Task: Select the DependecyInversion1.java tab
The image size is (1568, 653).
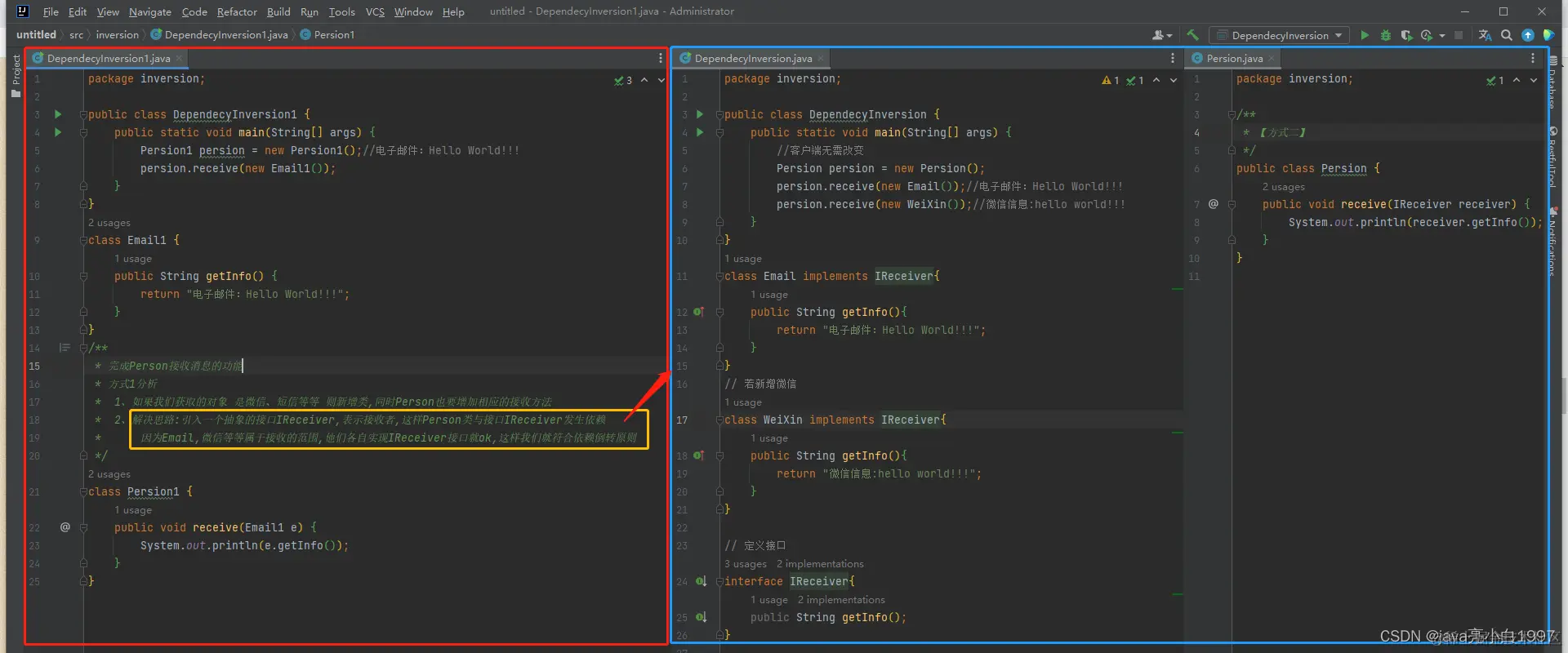Action: tap(108, 58)
